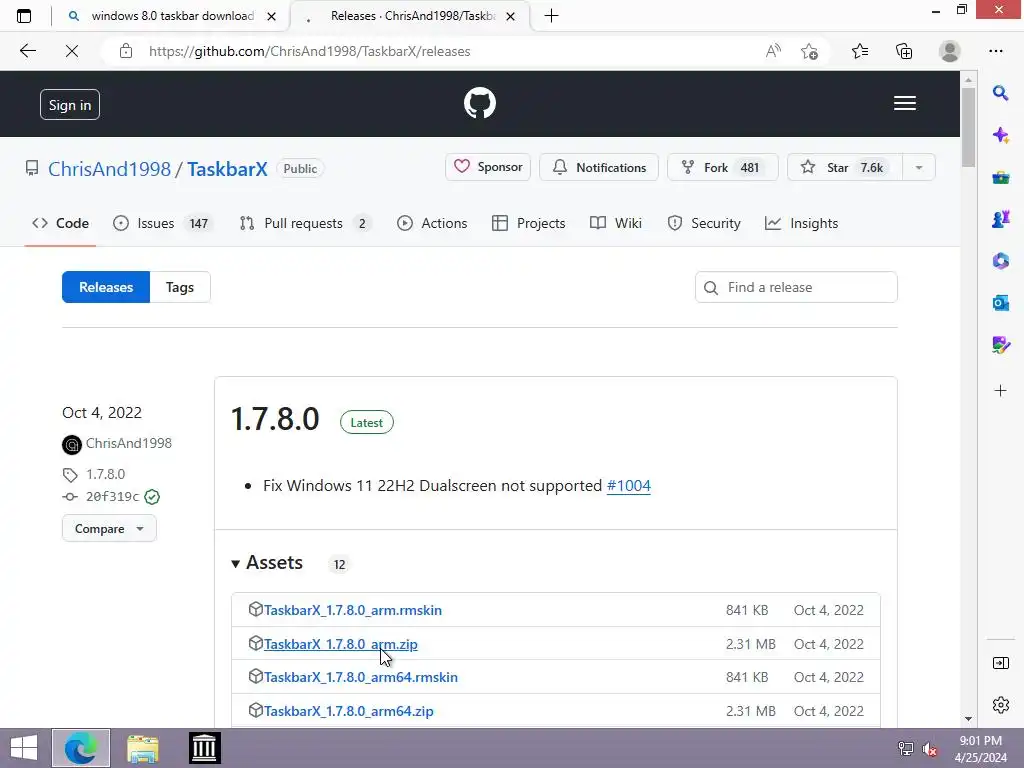
Task: Open Edge Settings and more menu
Action: point(995,51)
